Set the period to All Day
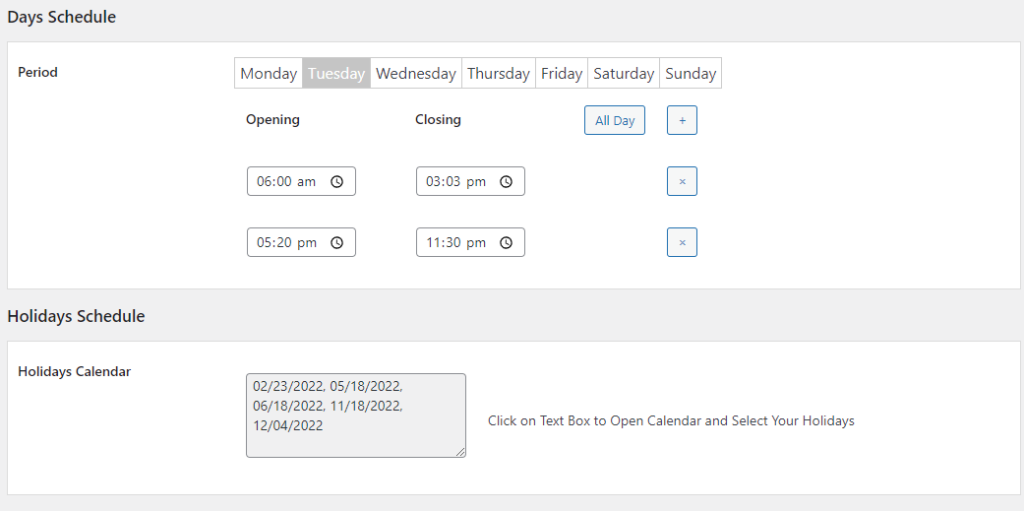This screenshot has height=511, width=1024. tap(615, 120)
